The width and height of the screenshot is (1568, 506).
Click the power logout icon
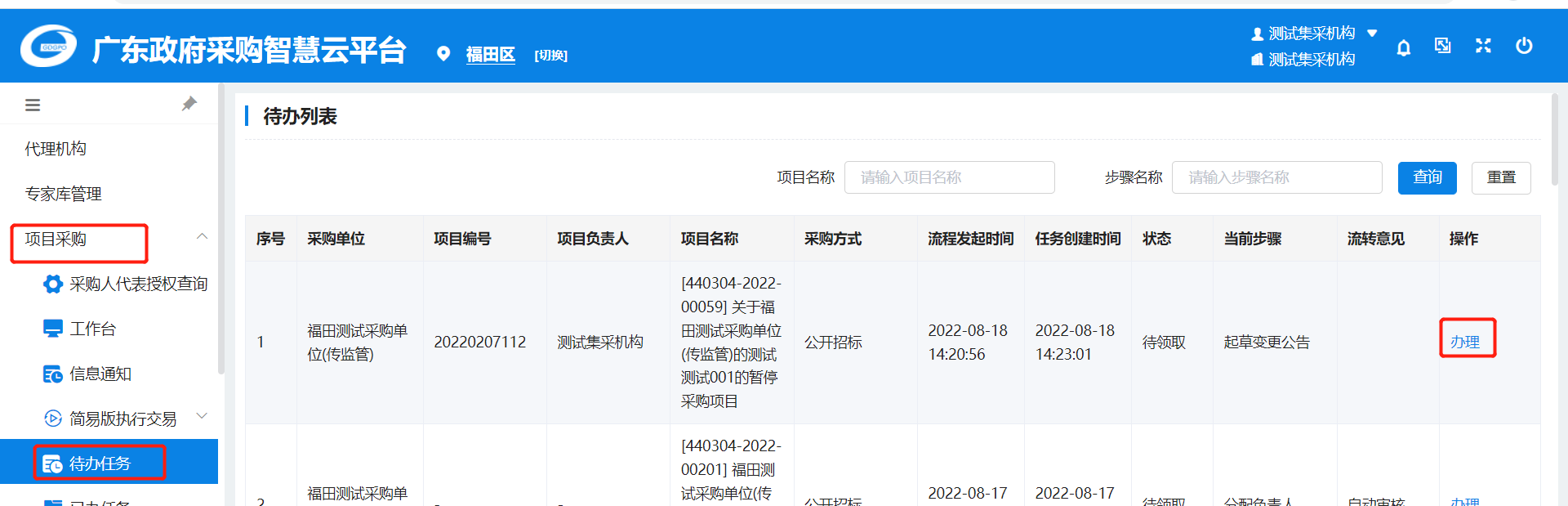point(1524,46)
